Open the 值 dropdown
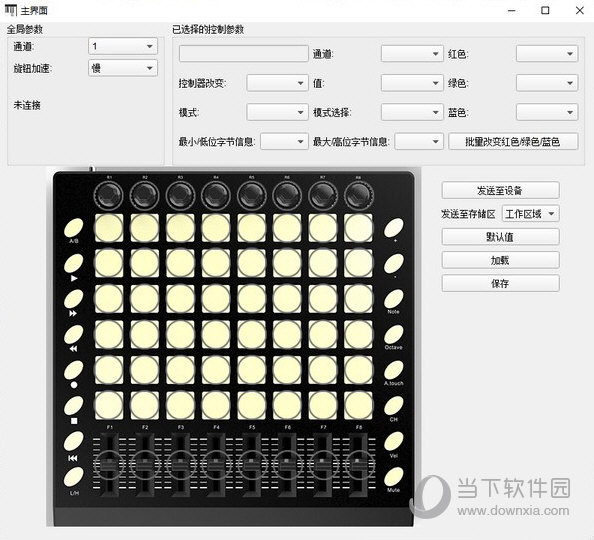This screenshot has width=594, height=540. tap(412, 83)
